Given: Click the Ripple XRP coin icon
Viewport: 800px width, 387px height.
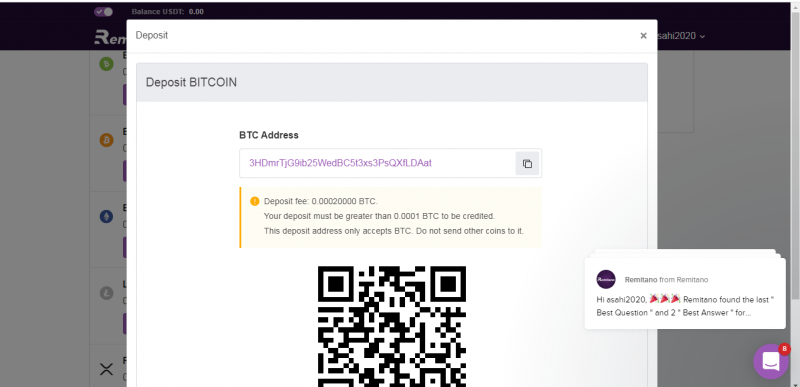Looking at the screenshot, I should coord(106,369).
